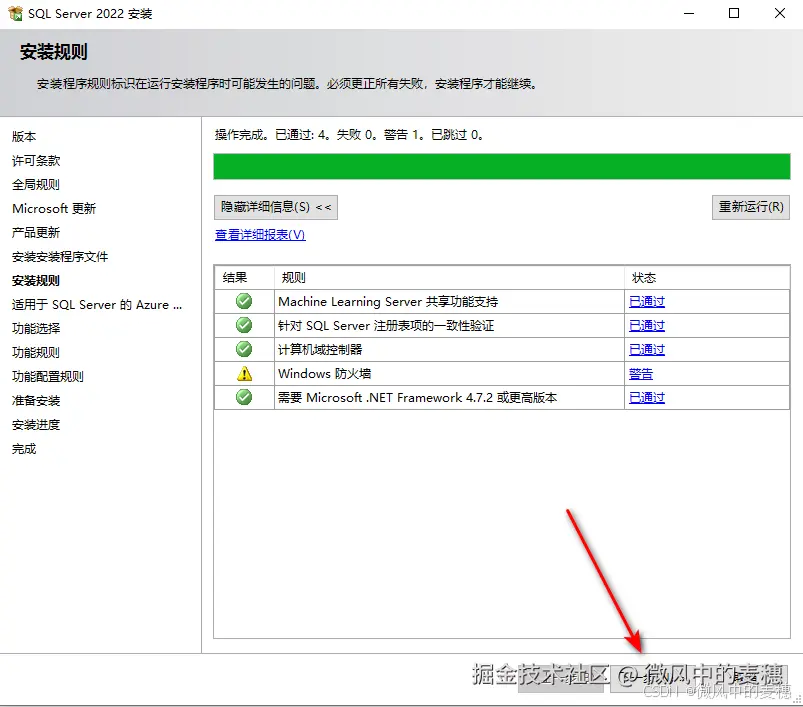Click the green check icon for .NET Framework rule
The height and width of the screenshot is (707, 803).
(245, 397)
